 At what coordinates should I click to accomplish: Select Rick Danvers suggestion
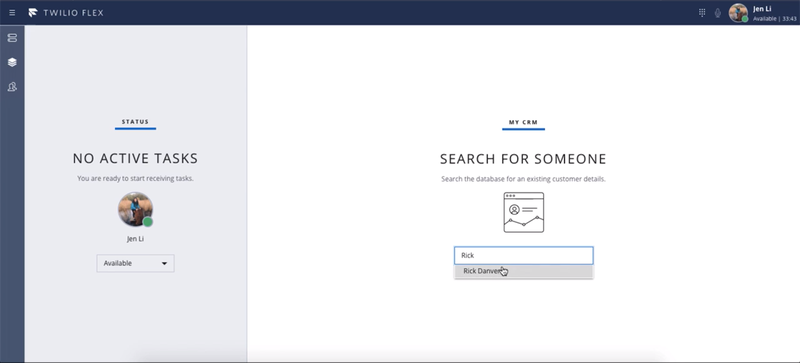[523, 271]
